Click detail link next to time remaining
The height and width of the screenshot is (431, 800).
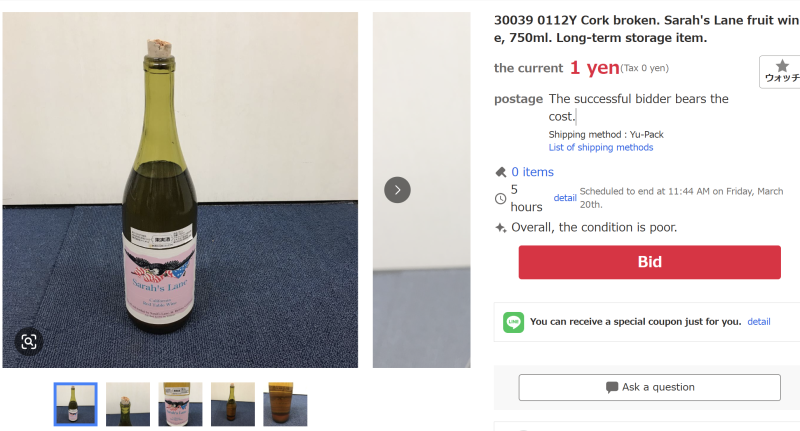click(565, 198)
